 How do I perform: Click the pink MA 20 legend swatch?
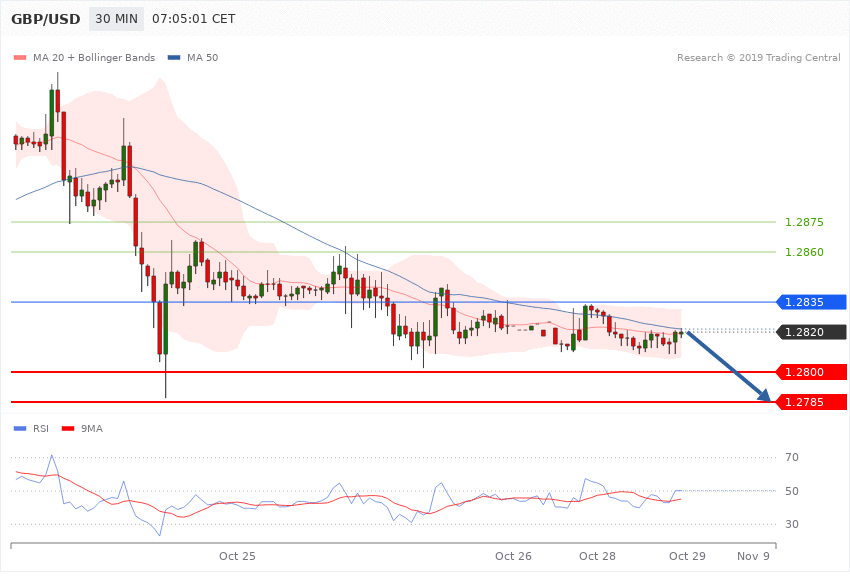coord(20,57)
